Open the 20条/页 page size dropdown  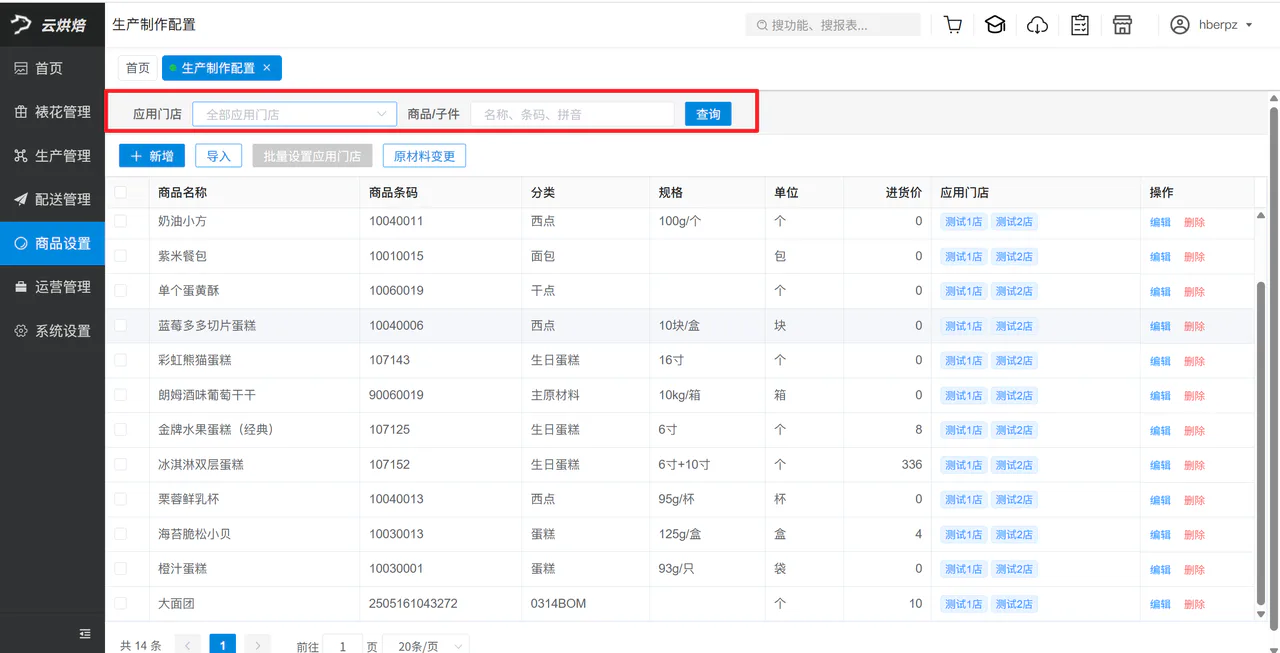[x=426, y=647]
